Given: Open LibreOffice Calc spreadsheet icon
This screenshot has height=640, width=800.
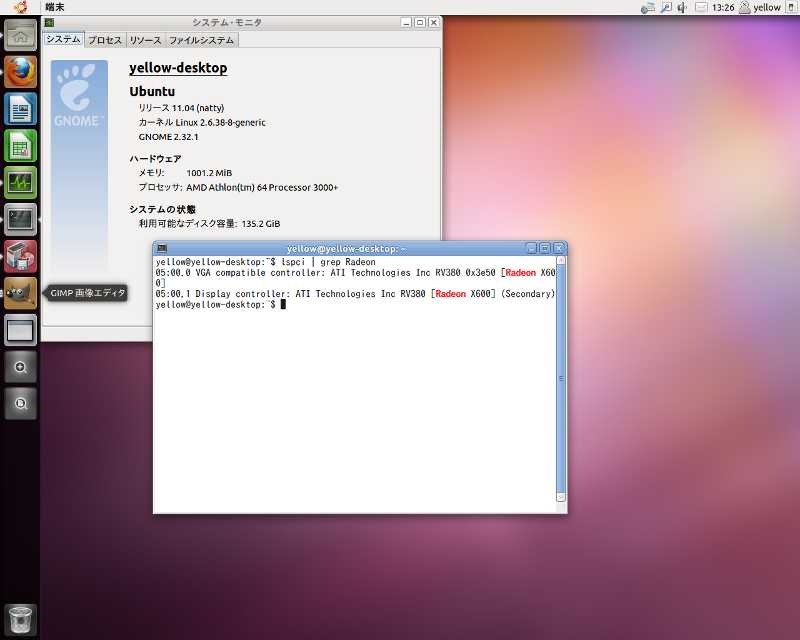Looking at the screenshot, I should click(20, 146).
